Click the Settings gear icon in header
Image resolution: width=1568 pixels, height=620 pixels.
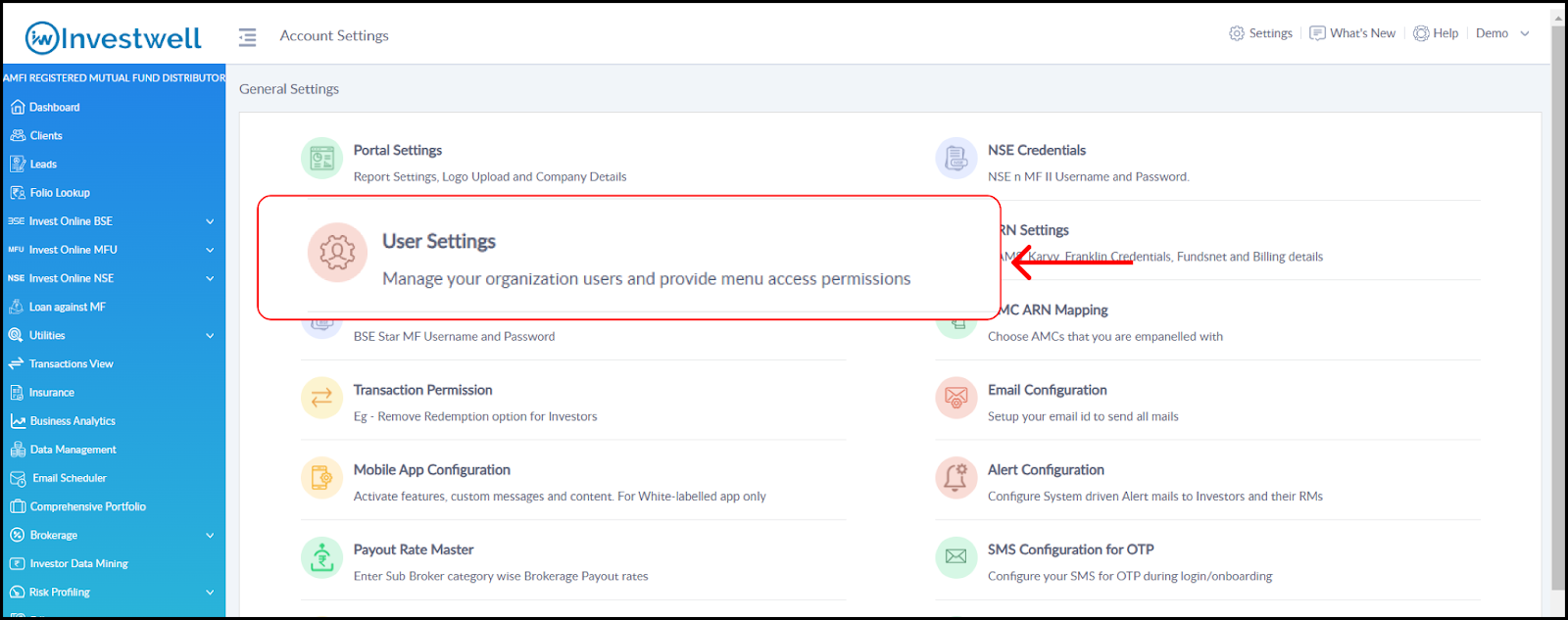(1237, 33)
